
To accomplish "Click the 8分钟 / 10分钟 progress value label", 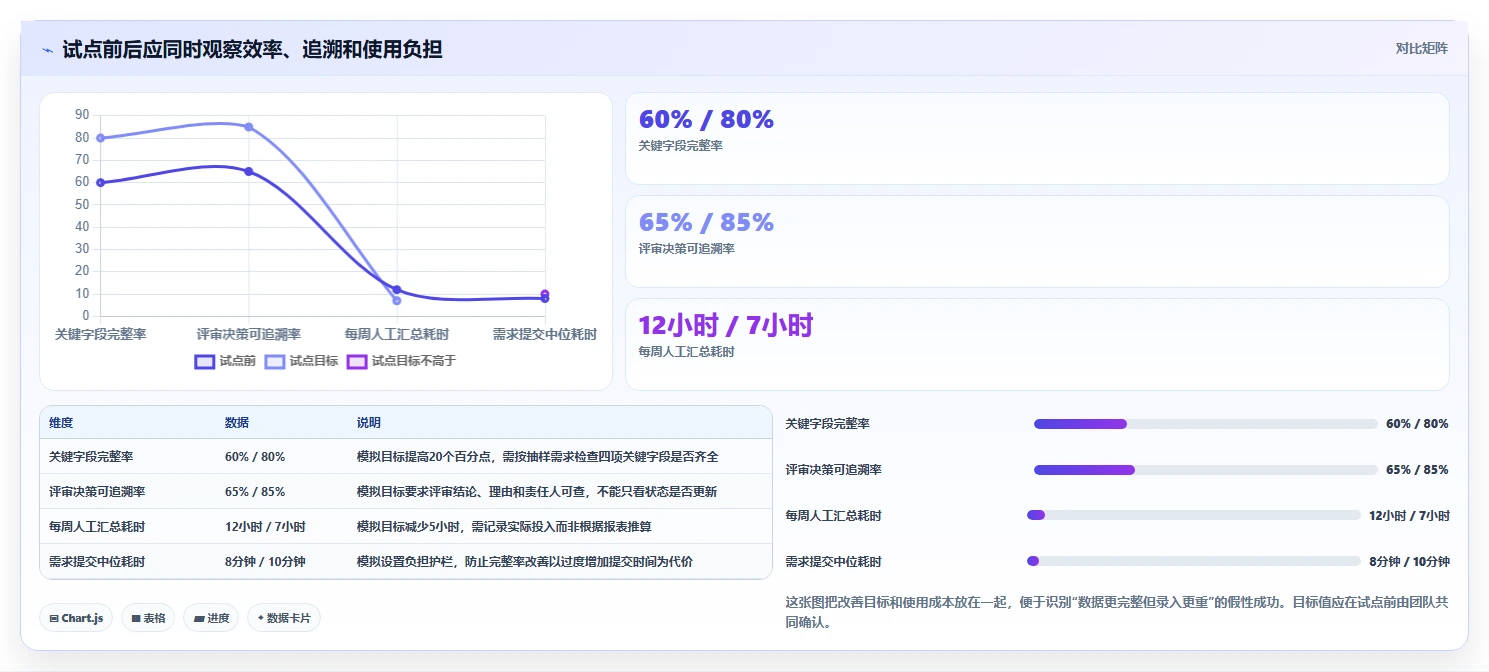I will pyautogui.click(x=1409, y=562).
